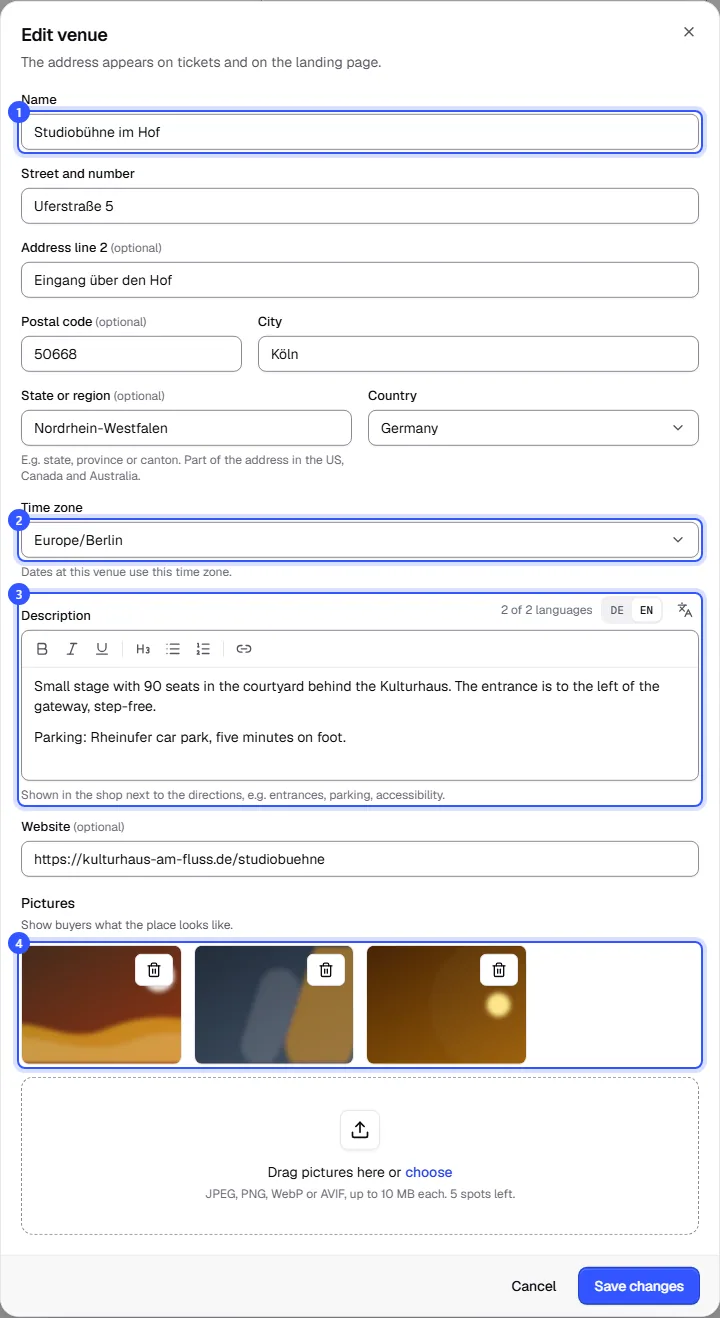Image resolution: width=720 pixels, height=1318 pixels.
Task: Edit the Name field Studiobühne im Hof
Action: (x=360, y=132)
